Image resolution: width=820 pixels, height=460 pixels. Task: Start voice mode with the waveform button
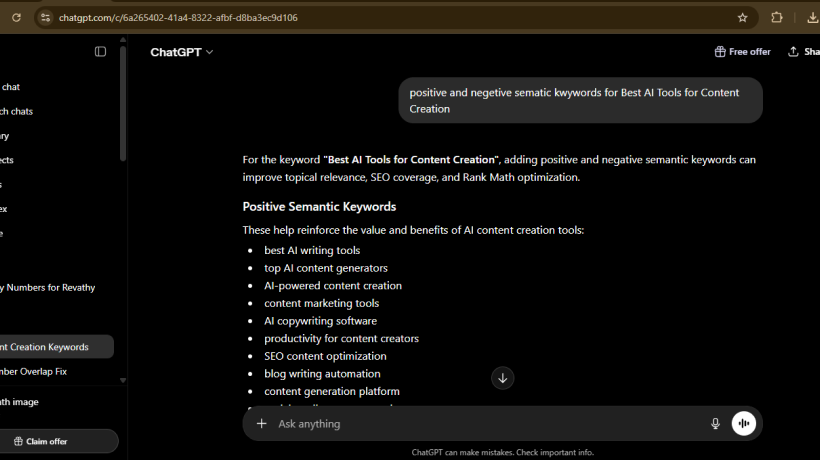click(744, 423)
